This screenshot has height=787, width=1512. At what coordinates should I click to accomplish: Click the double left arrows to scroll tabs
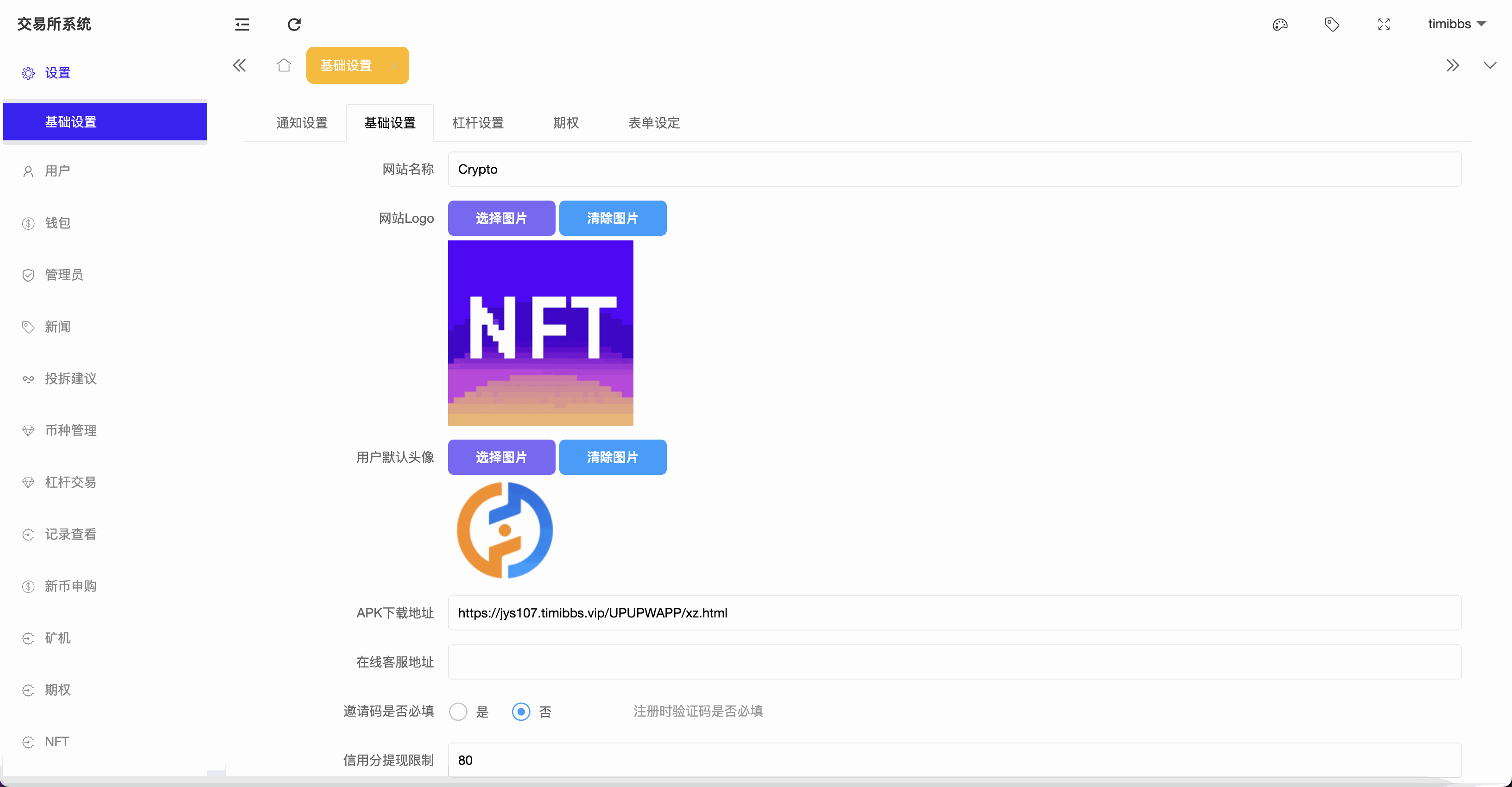pyautogui.click(x=239, y=65)
